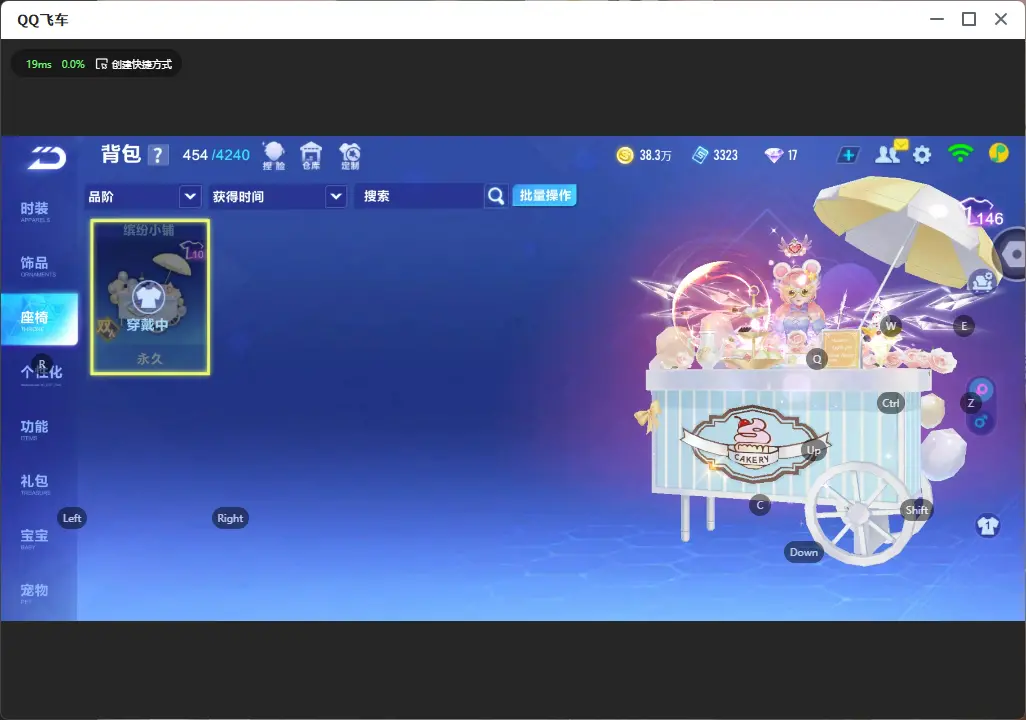Switch to the 时装 tab
Viewport: 1026px width, 720px height.
(x=35, y=211)
